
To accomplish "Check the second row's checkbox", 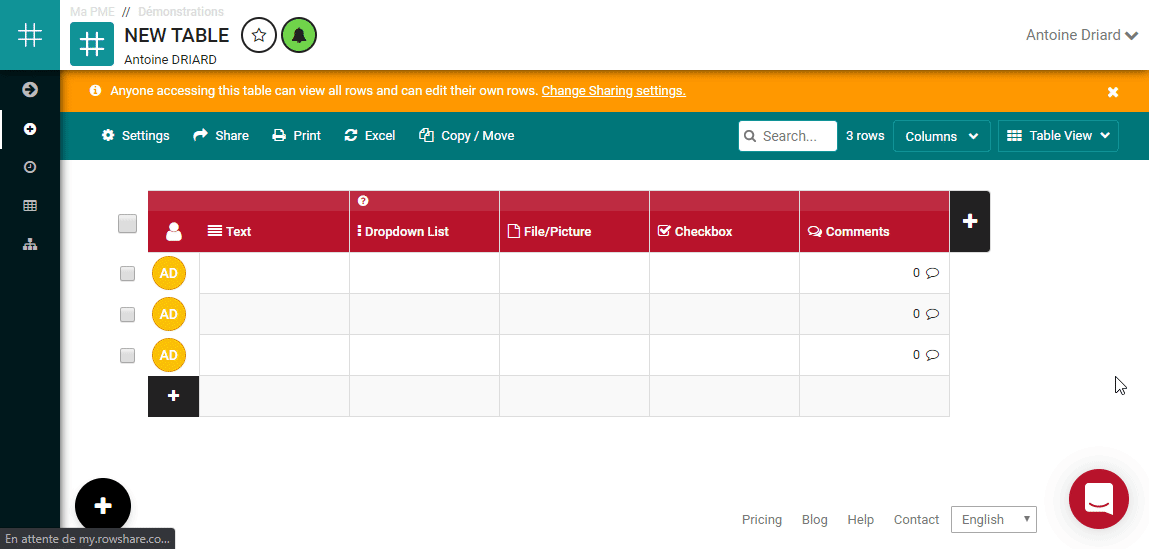I will click(128, 314).
